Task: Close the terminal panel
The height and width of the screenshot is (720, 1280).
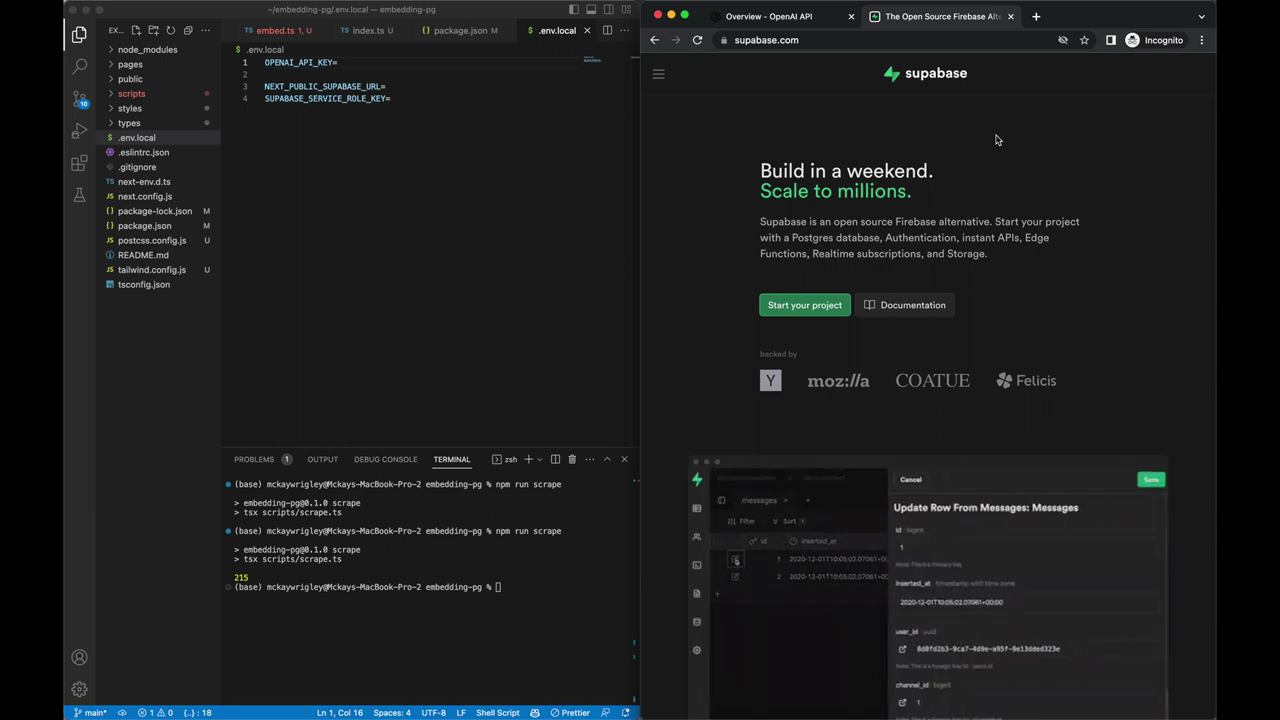Action: 624,459
